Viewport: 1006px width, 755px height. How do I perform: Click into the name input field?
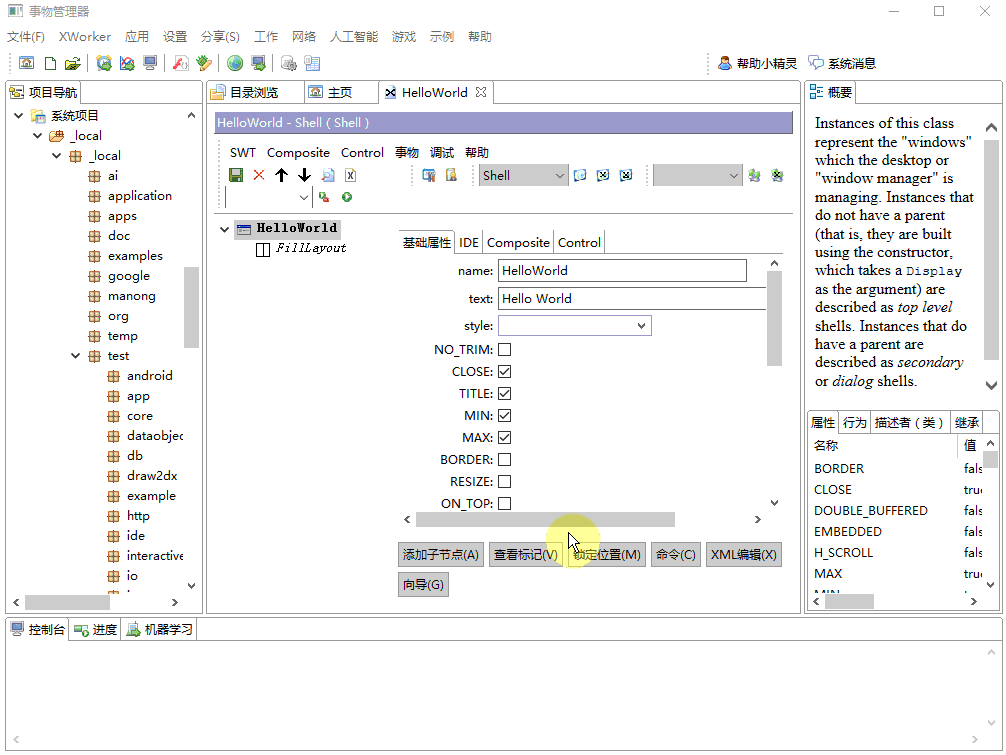click(x=622, y=271)
